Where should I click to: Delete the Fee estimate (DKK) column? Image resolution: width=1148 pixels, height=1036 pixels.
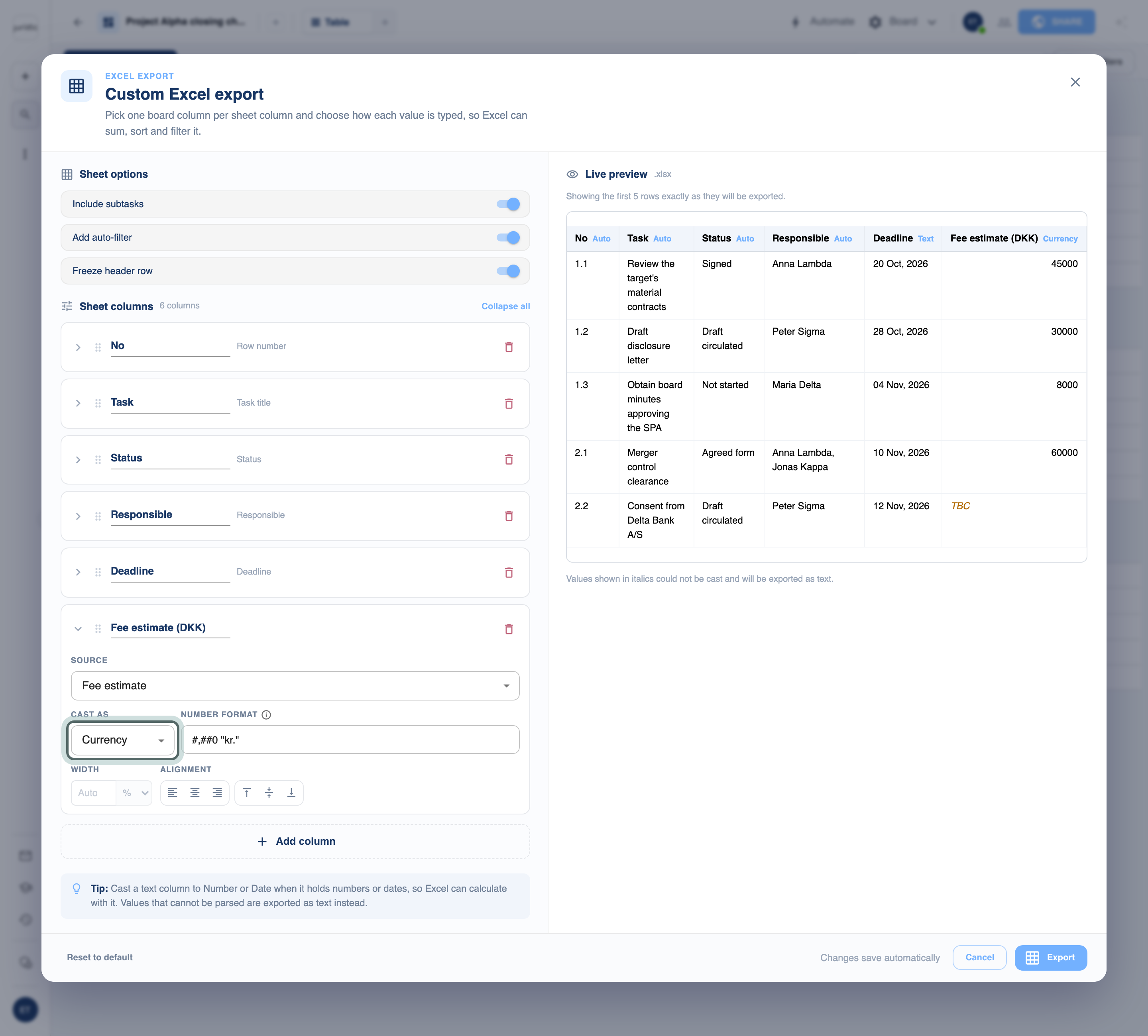tap(509, 629)
